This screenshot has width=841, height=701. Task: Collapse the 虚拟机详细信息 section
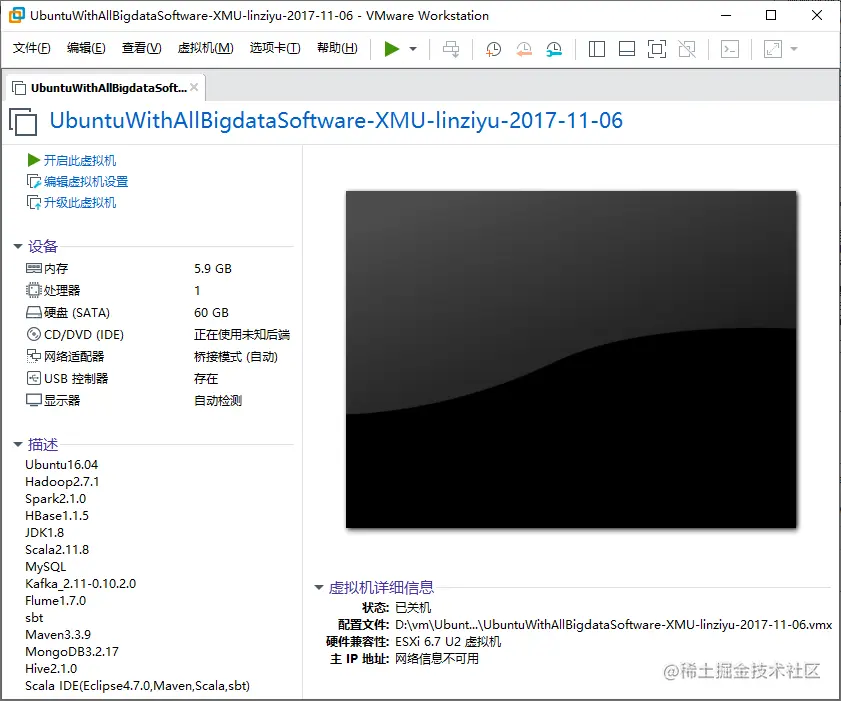[319, 587]
